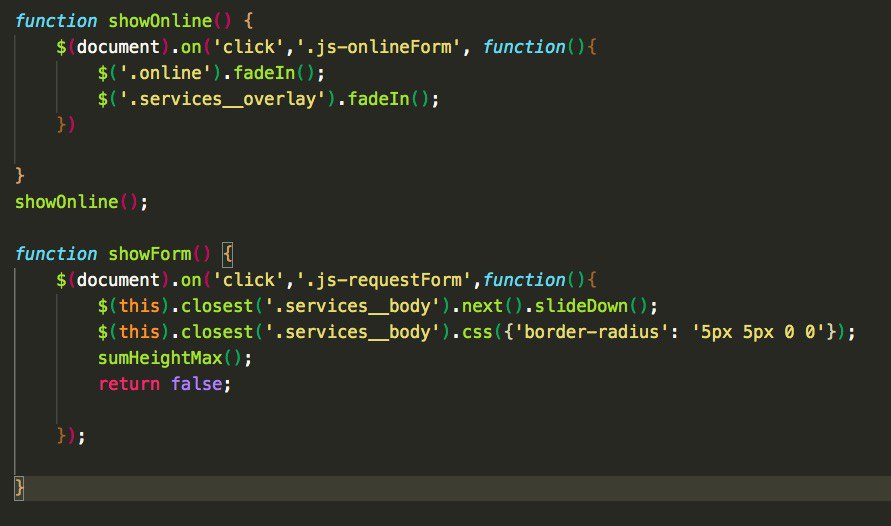
Task: Click the 'showForm' name in the function declaration
Action: pos(150,254)
